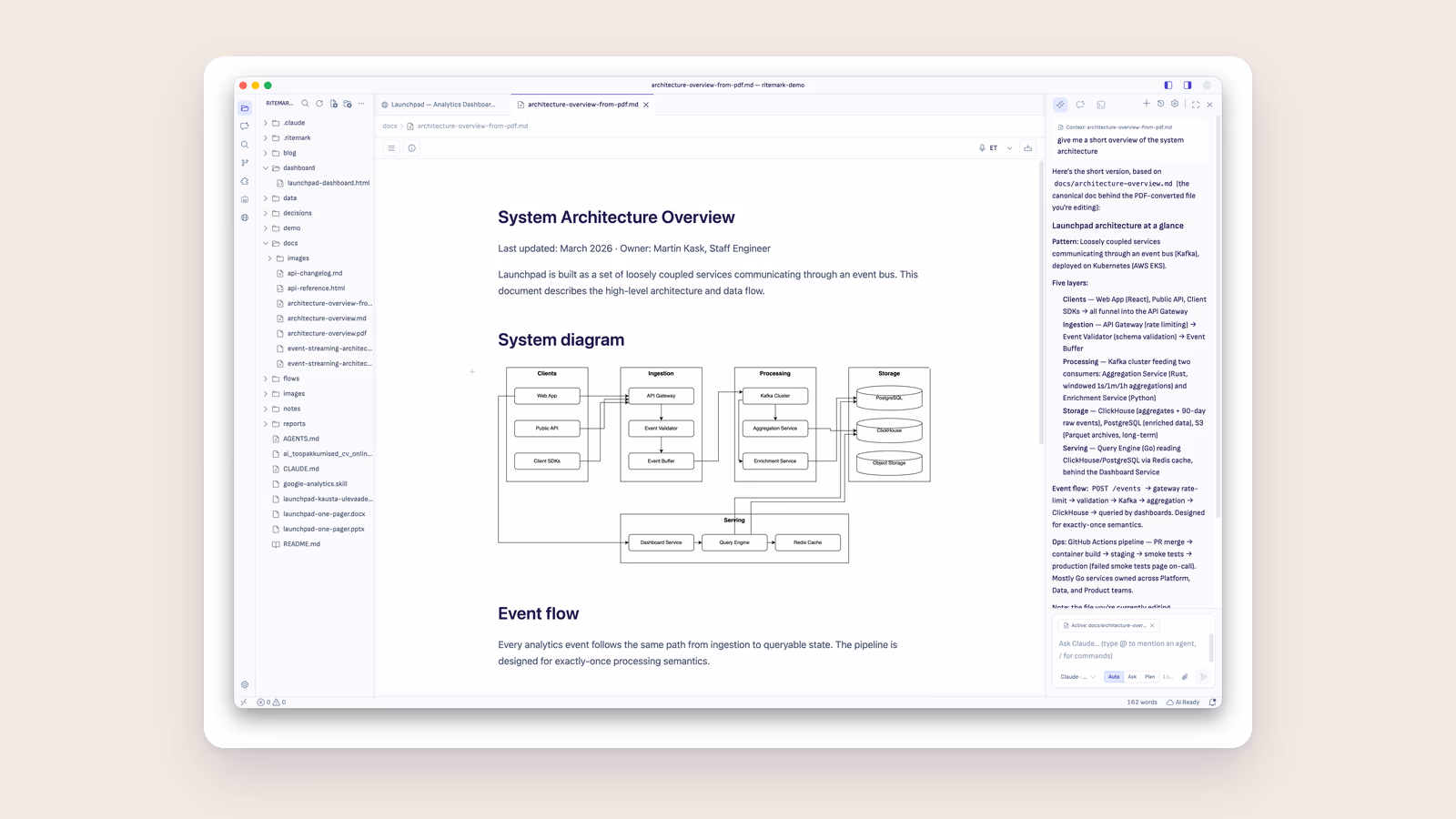Start a new chat with plus icon
The image size is (1456, 819).
click(1147, 104)
